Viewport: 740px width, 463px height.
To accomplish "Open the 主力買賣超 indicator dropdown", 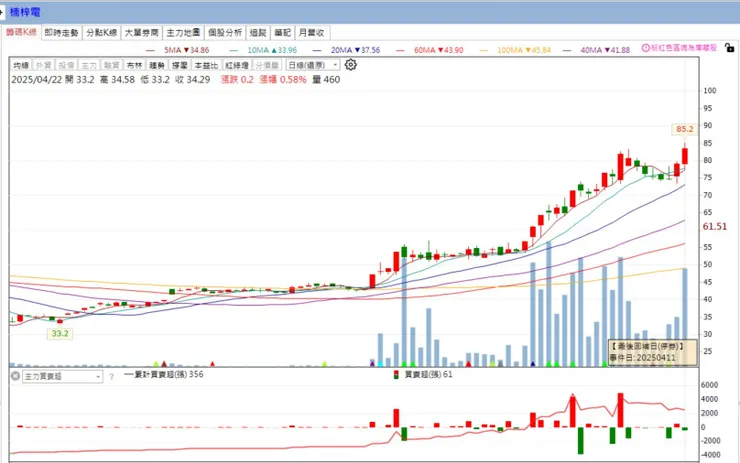I will (x=62, y=377).
